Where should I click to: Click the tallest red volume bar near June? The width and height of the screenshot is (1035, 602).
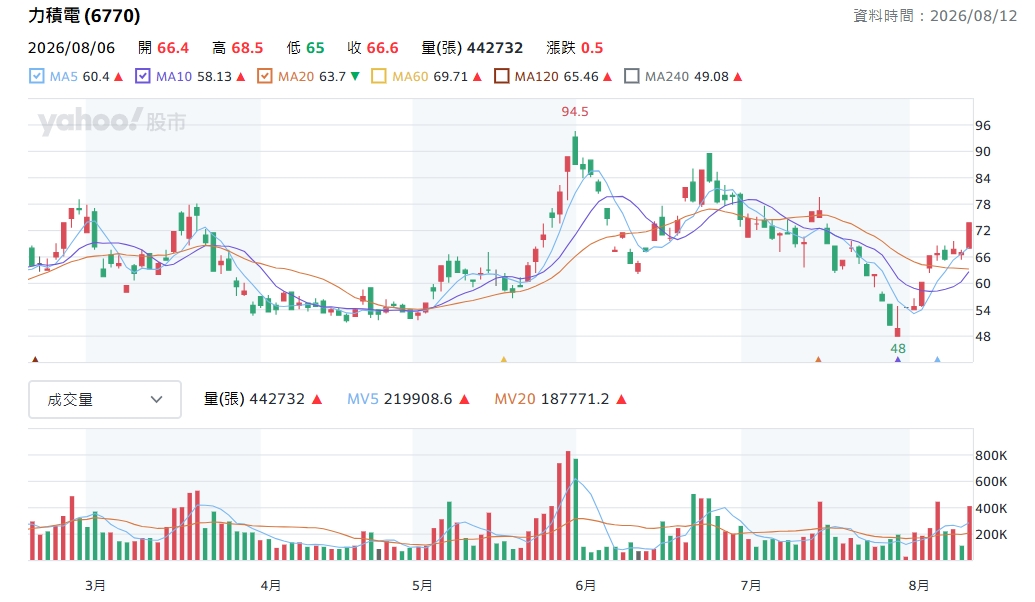pos(568,506)
